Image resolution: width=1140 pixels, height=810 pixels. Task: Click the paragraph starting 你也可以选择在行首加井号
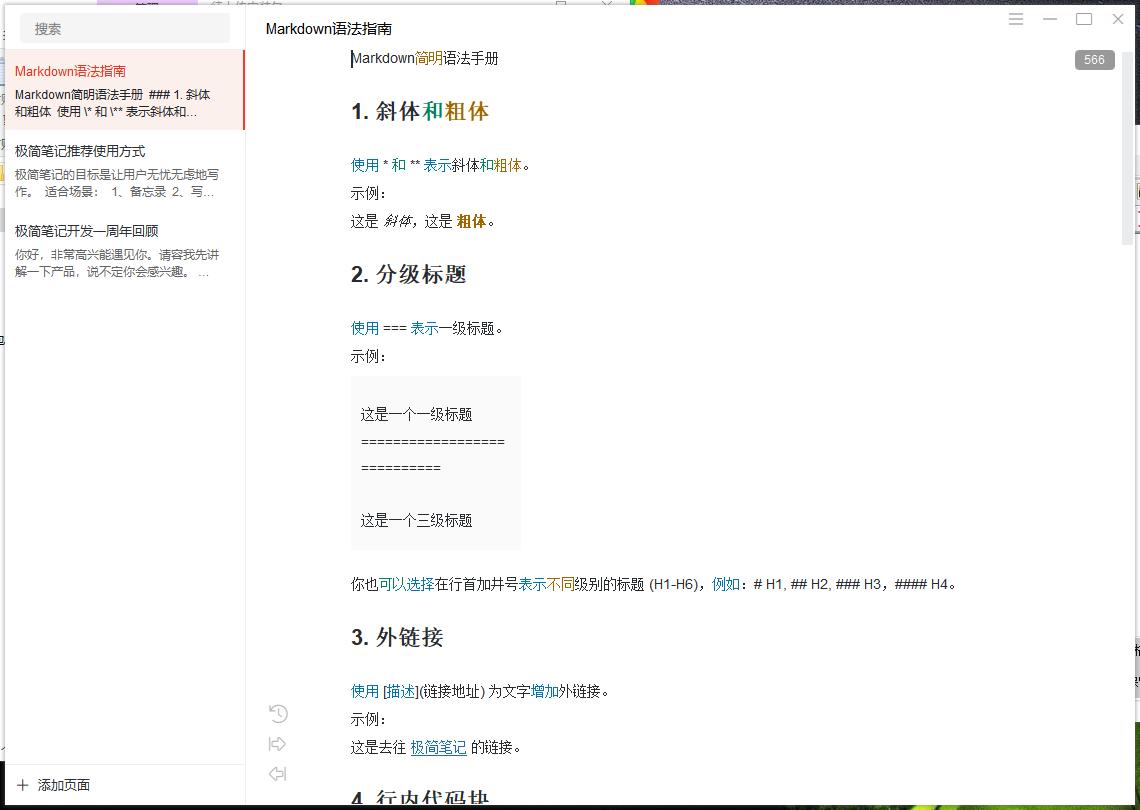653,584
